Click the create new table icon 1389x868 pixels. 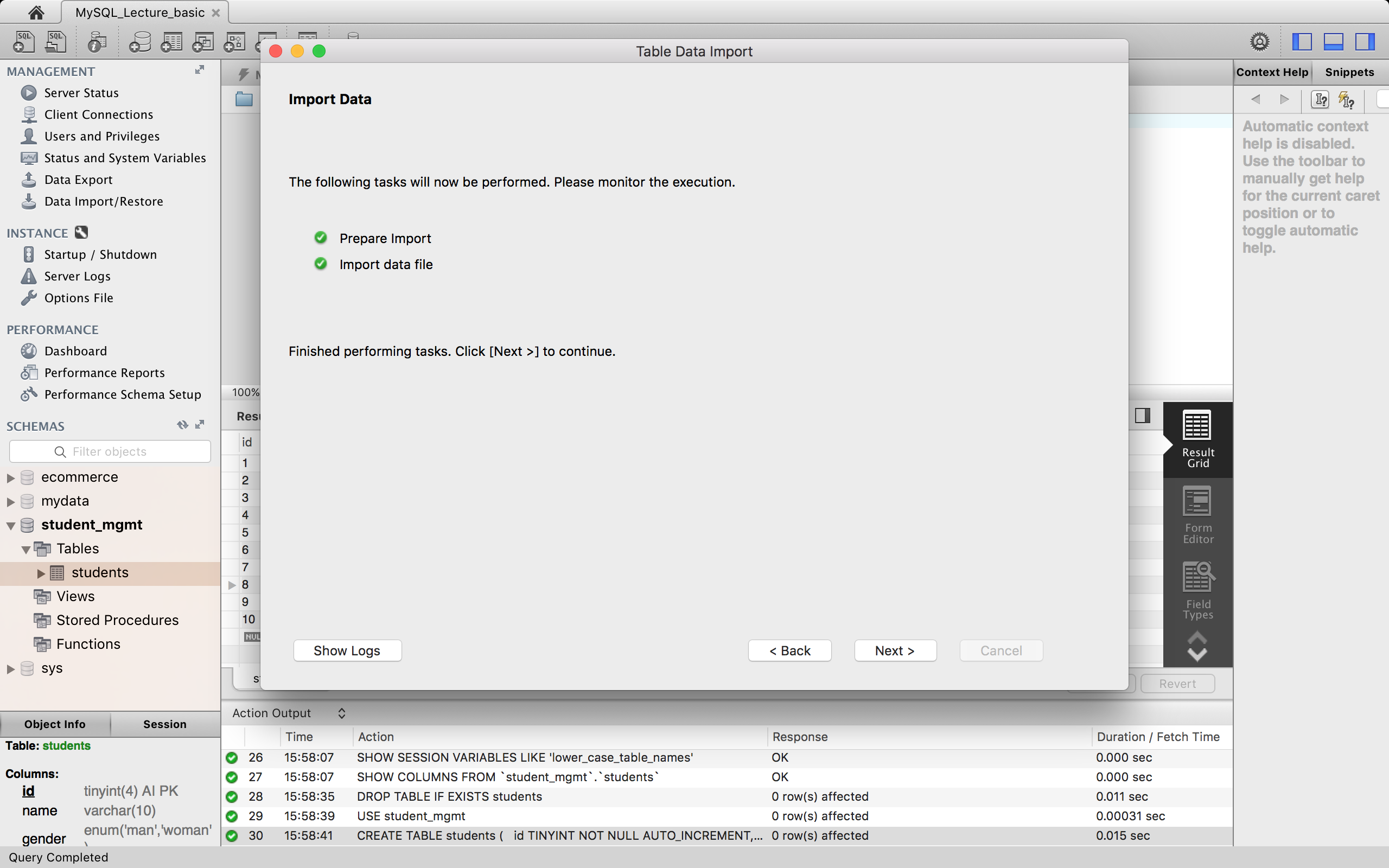click(x=171, y=42)
